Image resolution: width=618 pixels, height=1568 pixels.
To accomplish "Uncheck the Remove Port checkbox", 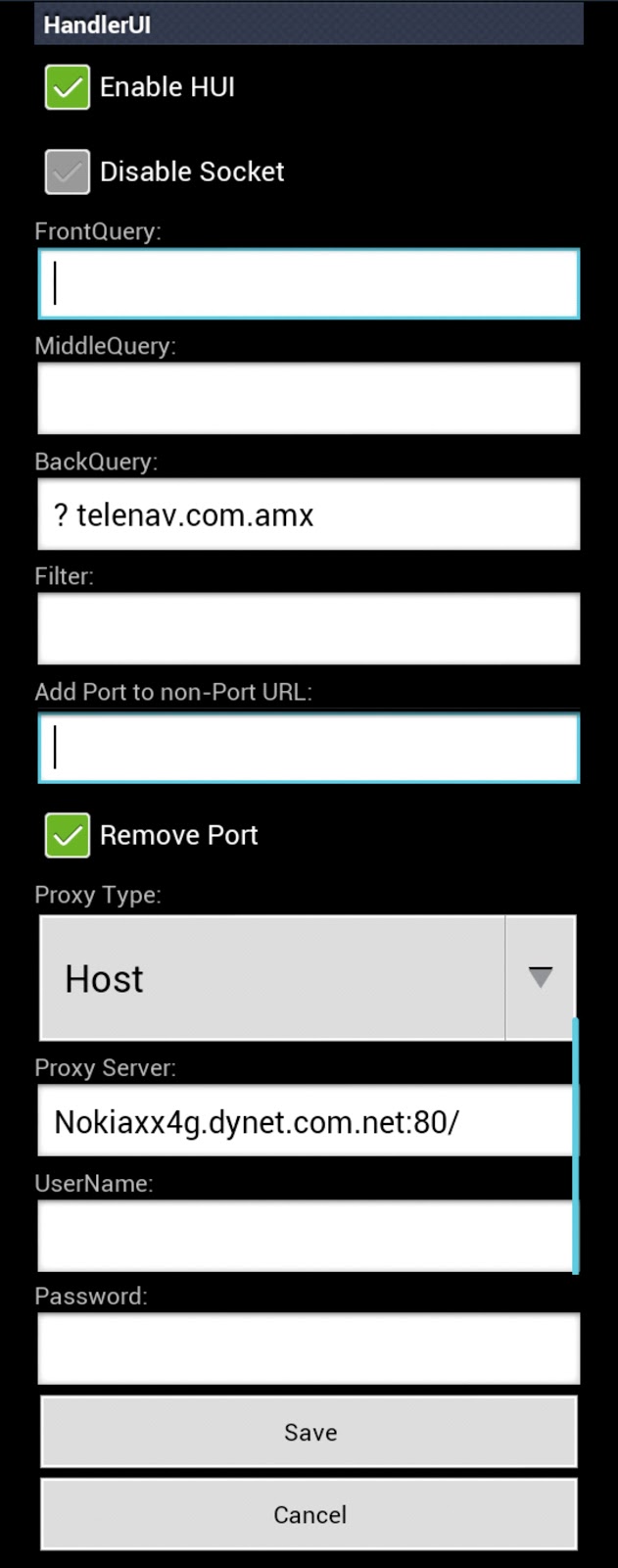I will (x=68, y=835).
